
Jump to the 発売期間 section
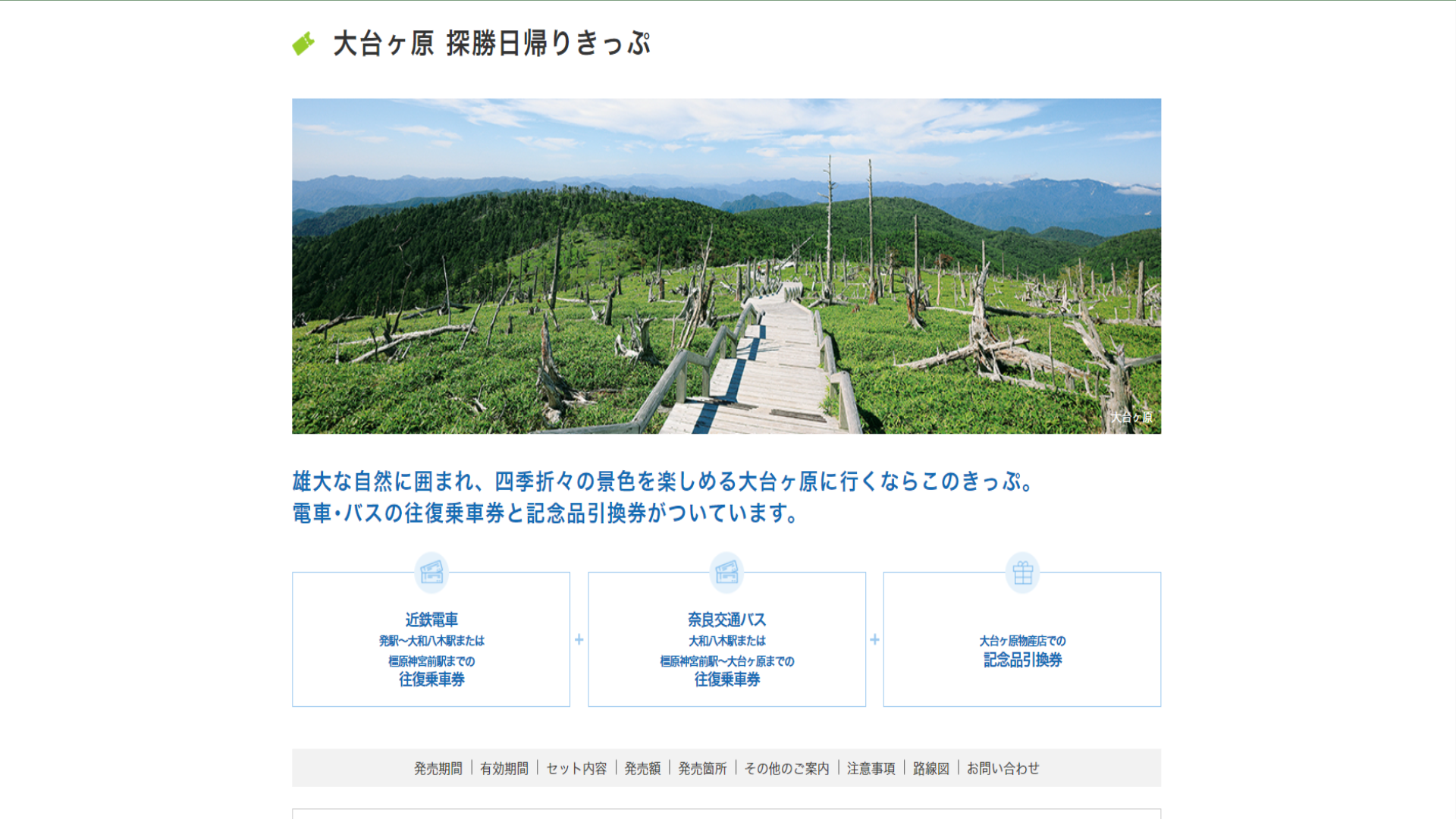pos(438,768)
